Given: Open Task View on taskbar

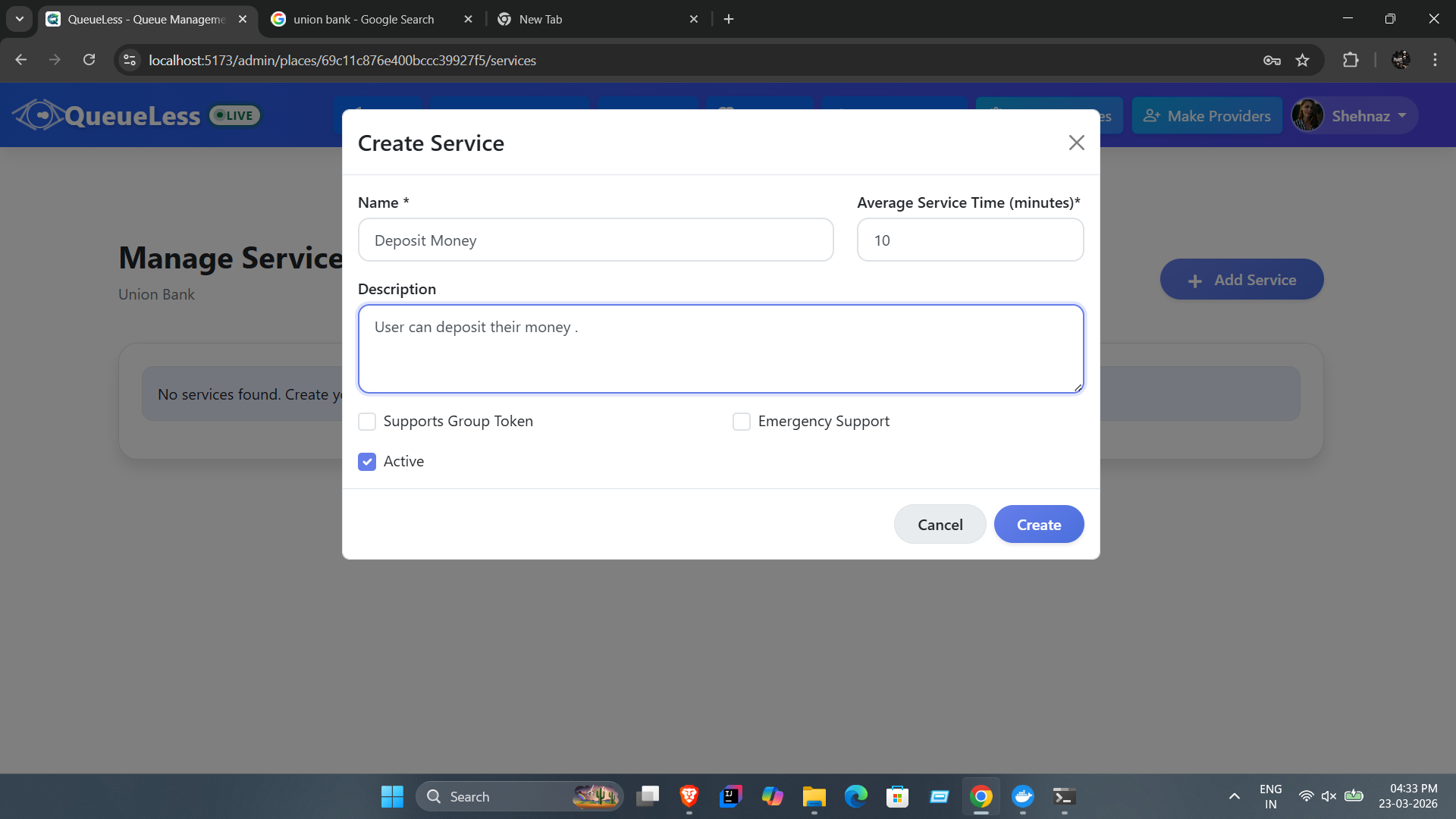Looking at the screenshot, I should point(648,796).
